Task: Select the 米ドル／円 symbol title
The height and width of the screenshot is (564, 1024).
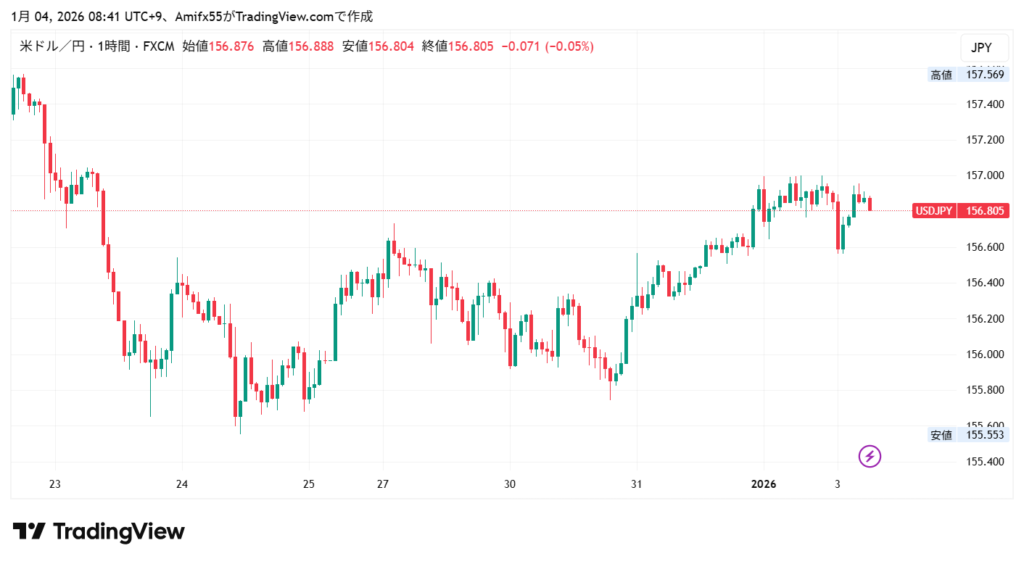Action: 52,46
